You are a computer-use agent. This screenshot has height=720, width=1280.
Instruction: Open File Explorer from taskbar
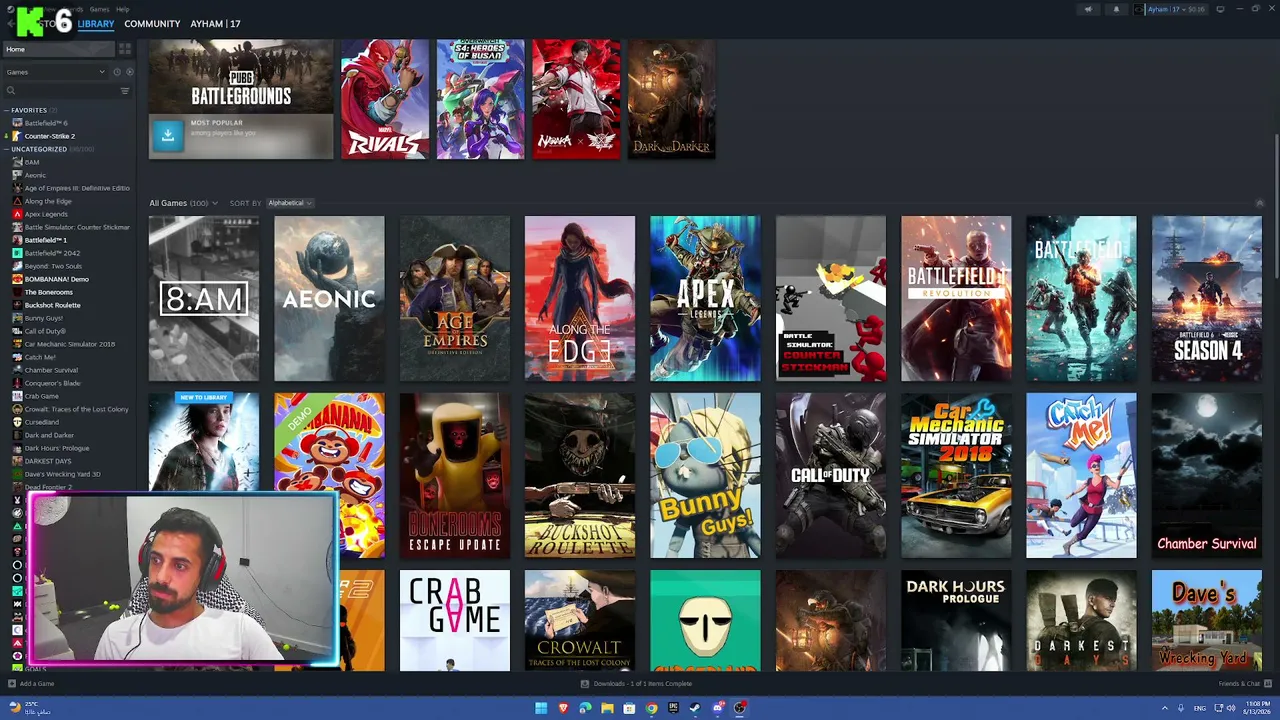point(607,708)
